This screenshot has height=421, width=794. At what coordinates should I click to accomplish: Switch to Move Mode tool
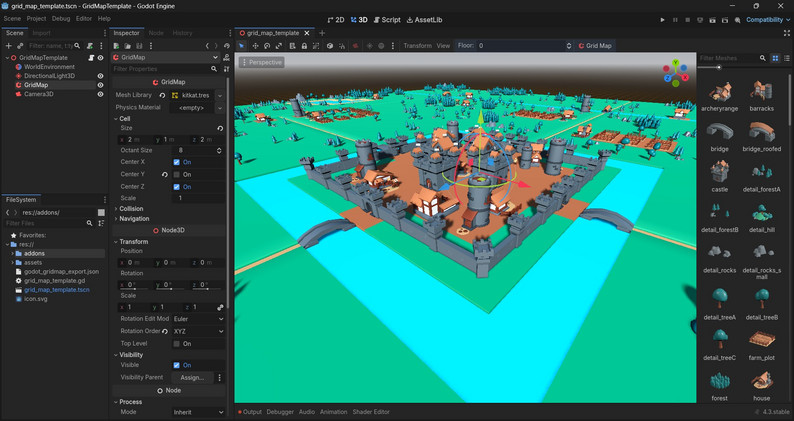tap(255, 46)
